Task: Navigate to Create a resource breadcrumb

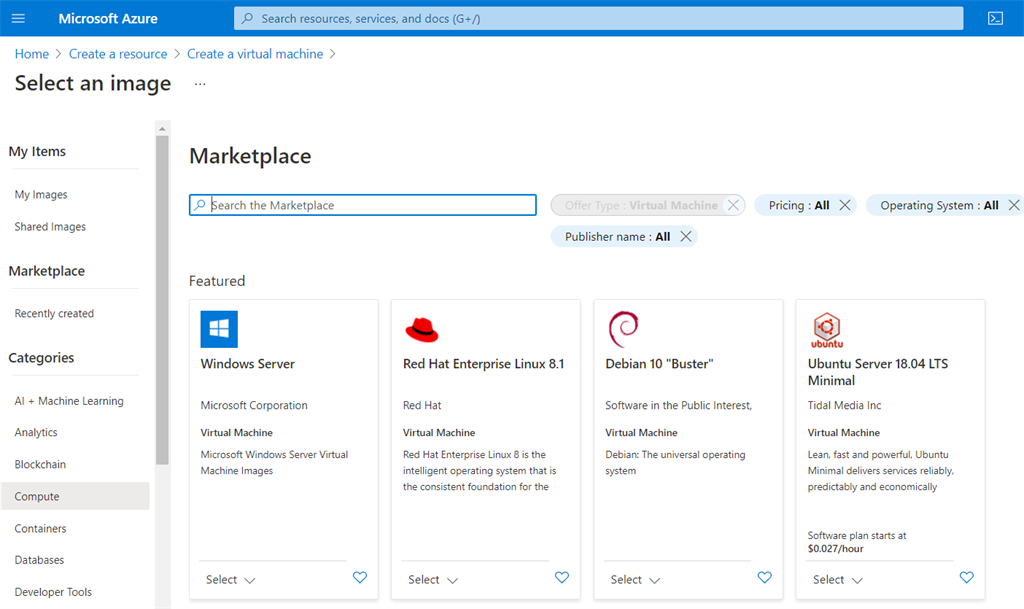Action: 118,54
